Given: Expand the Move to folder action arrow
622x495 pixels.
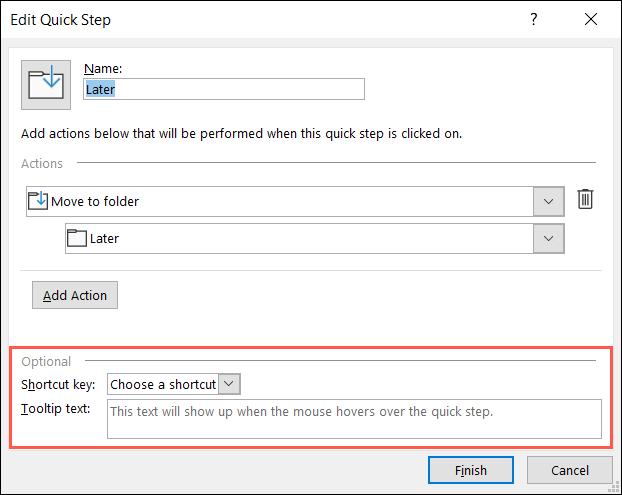Looking at the screenshot, I should [x=547, y=201].
